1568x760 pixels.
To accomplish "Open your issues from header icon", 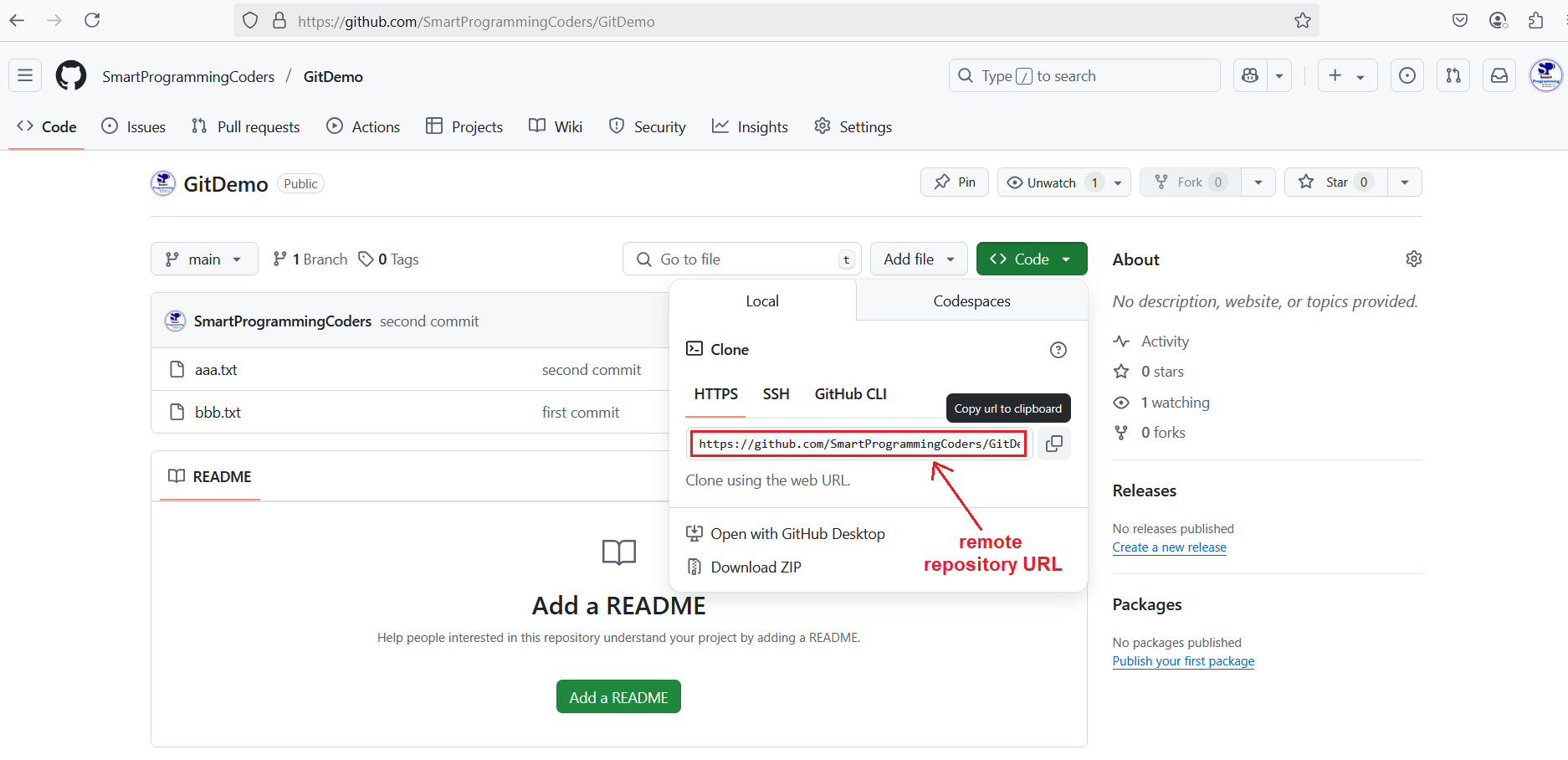I will (1407, 75).
